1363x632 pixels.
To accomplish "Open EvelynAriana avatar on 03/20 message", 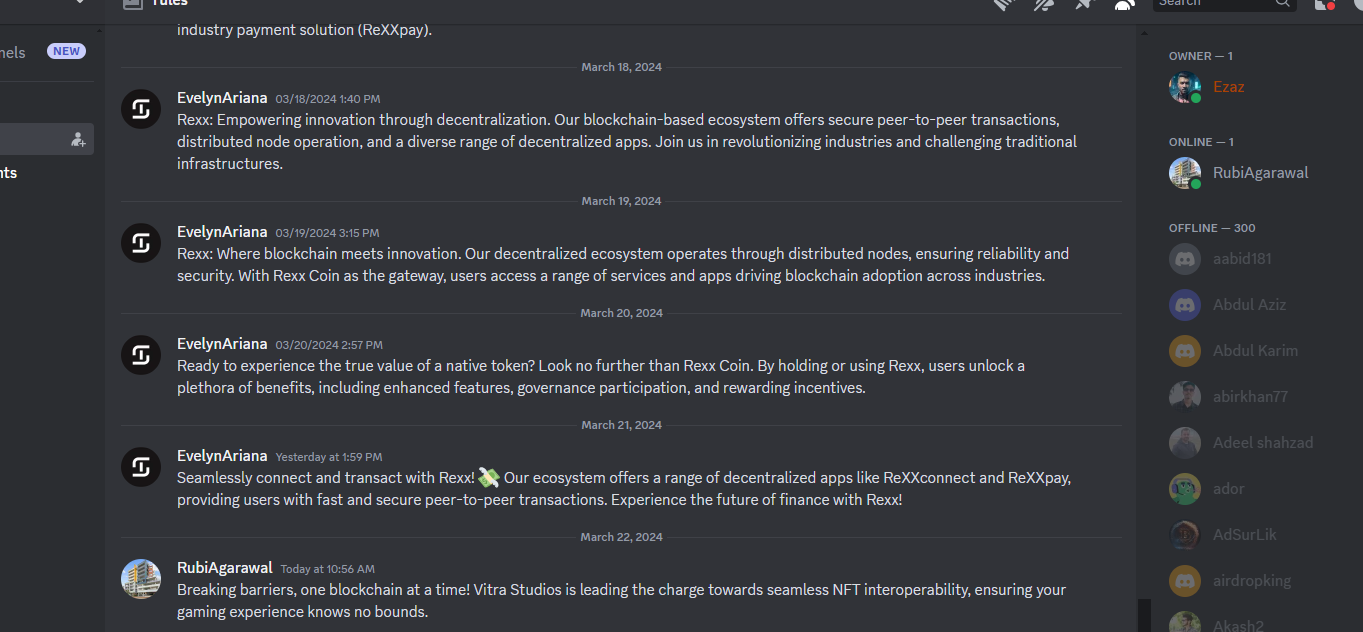I will click(x=141, y=355).
